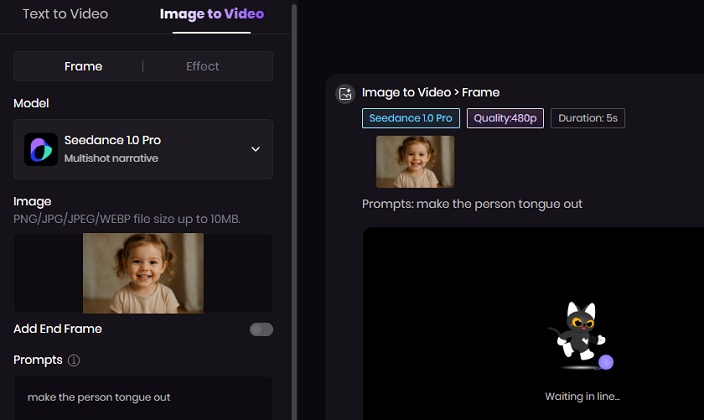This screenshot has width=704, height=420.
Task: Click the Quality:480p tag
Action: (x=505, y=118)
